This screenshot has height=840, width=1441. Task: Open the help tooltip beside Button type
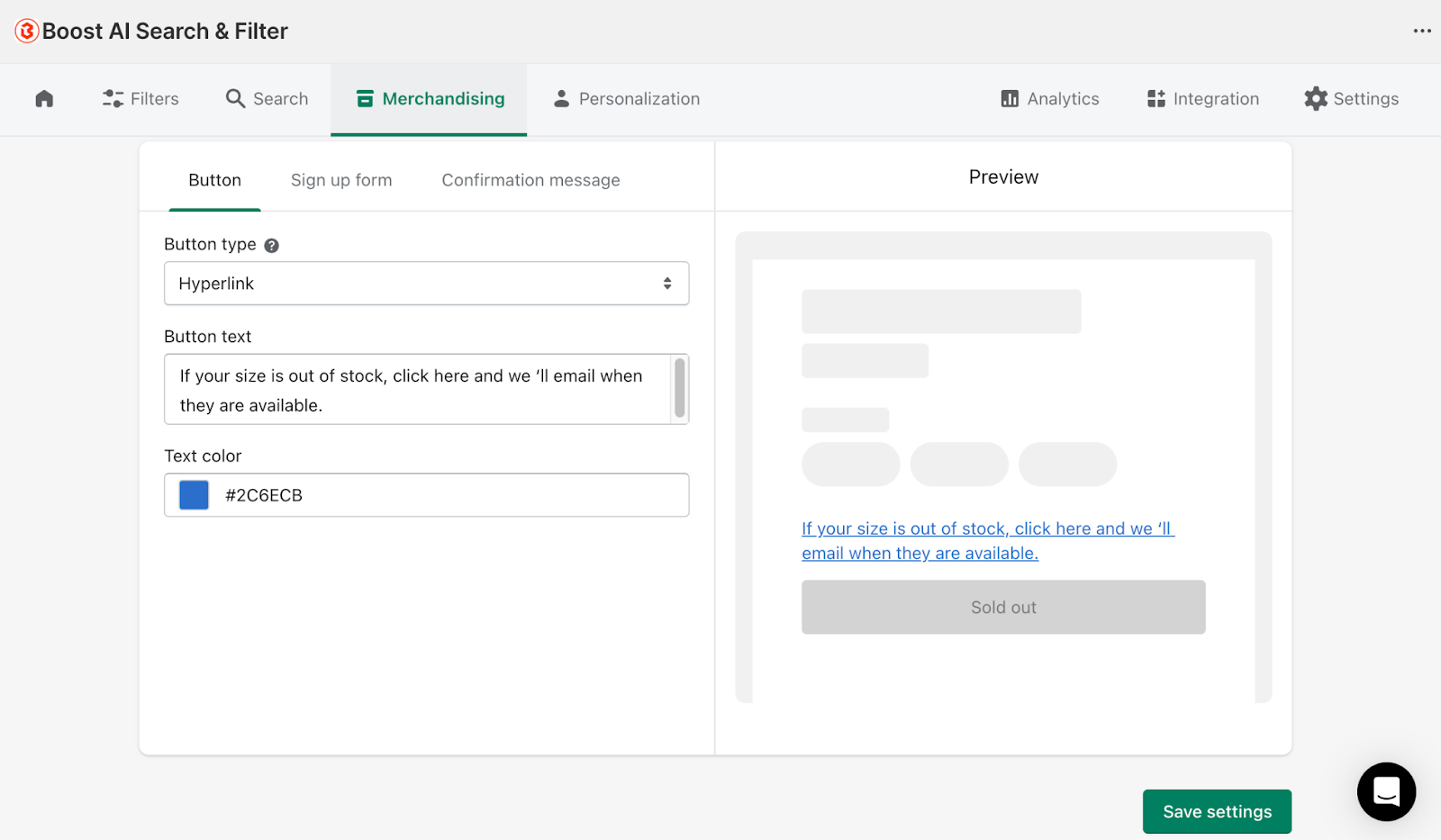(271, 244)
